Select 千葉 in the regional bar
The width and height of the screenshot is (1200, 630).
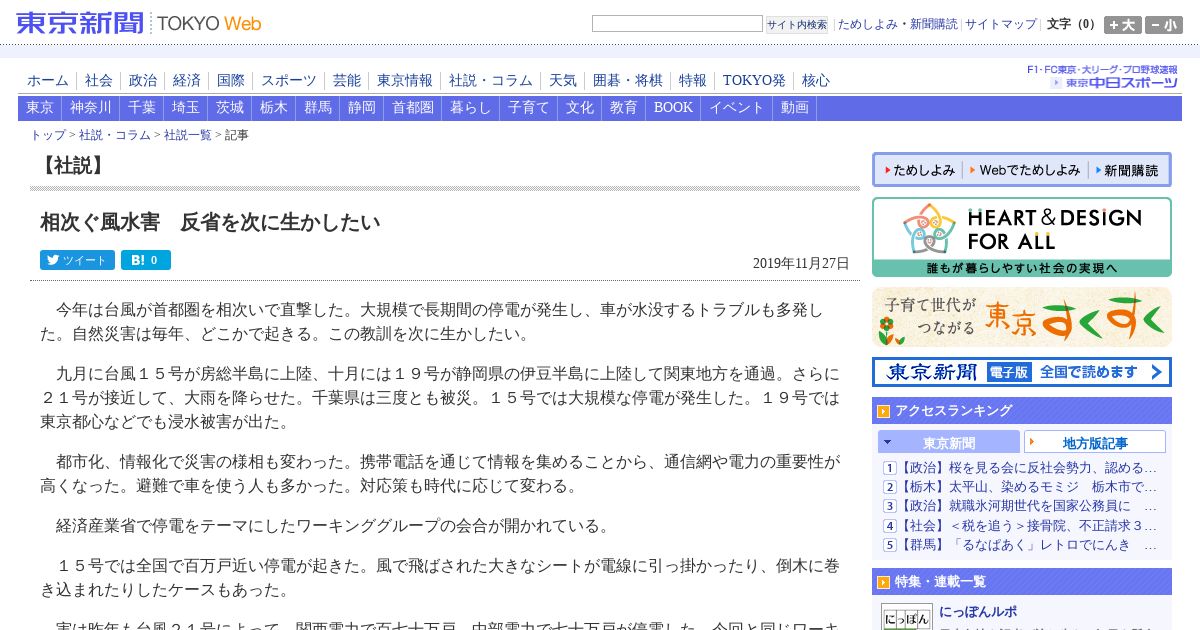(x=142, y=108)
